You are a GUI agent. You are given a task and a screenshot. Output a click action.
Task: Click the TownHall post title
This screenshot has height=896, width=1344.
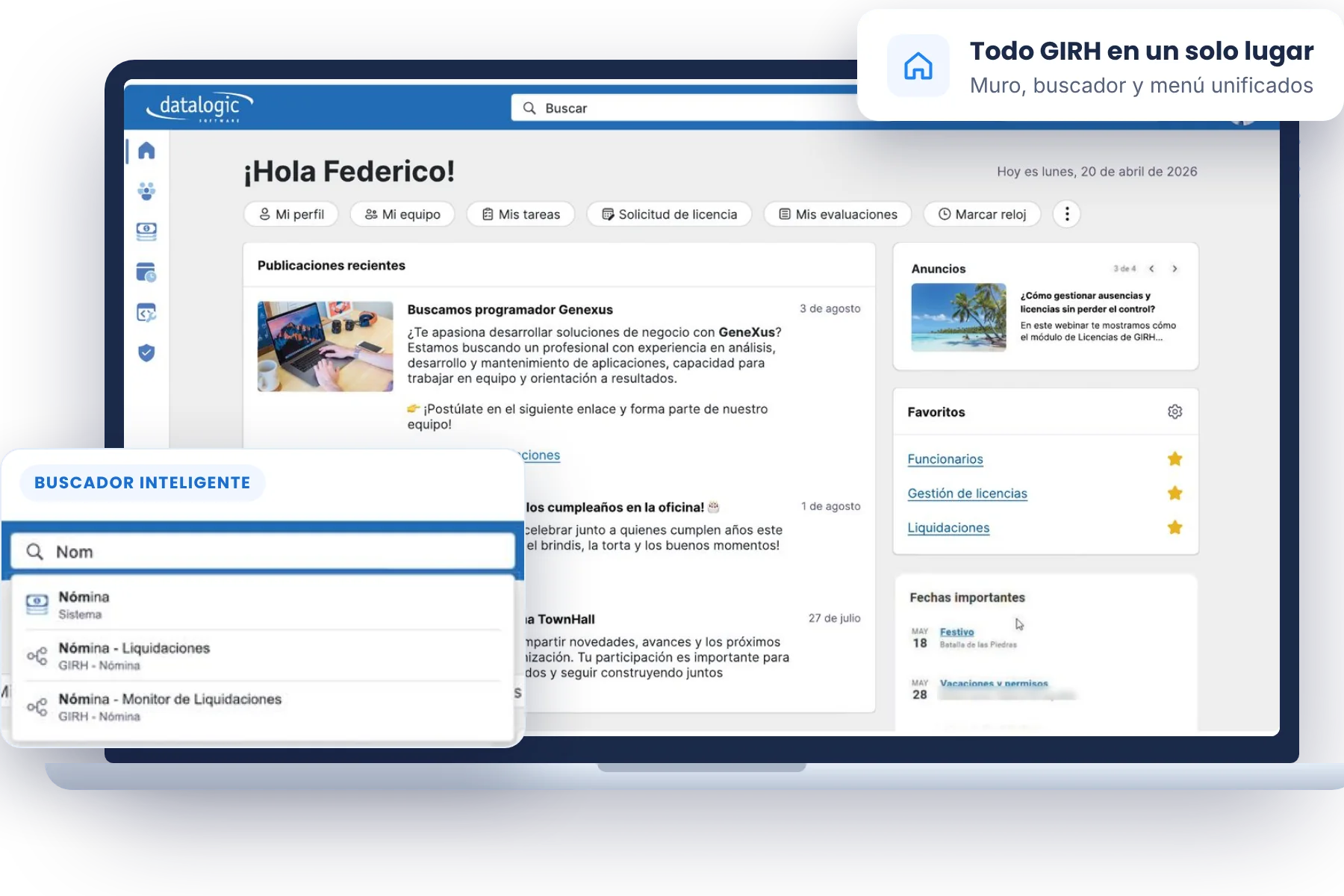[560, 619]
